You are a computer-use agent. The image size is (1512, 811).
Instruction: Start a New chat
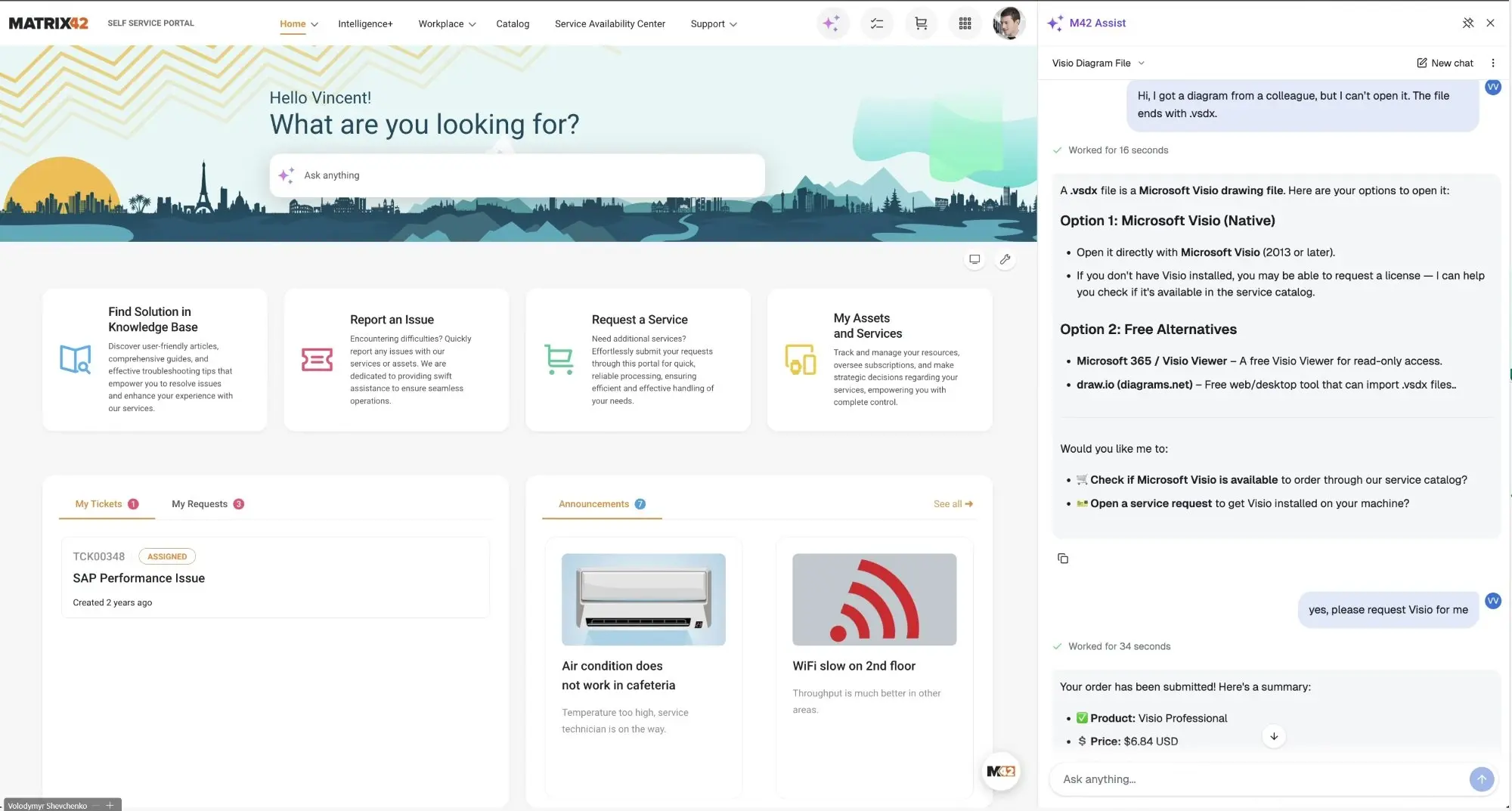click(x=1445, y=63)
